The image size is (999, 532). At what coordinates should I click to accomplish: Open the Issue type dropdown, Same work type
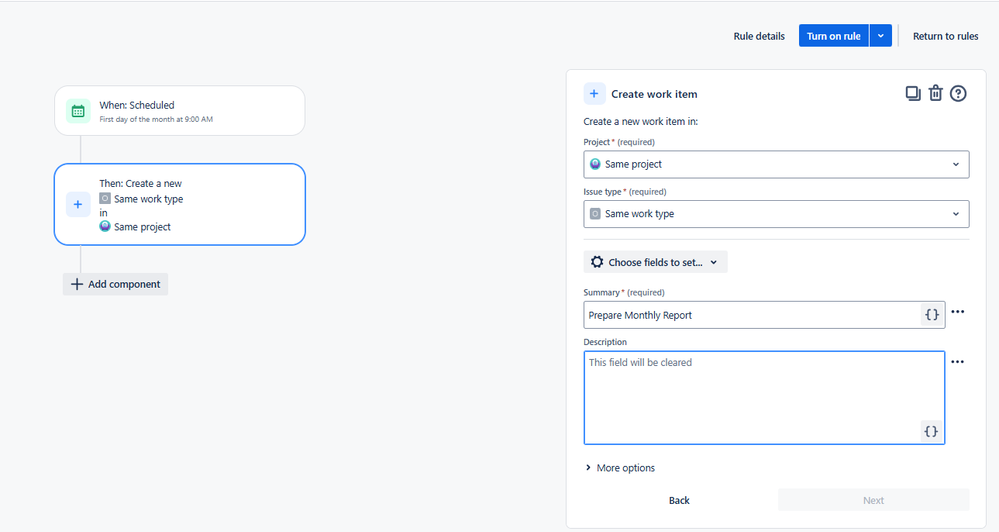pyautogui.click(x=776, y=214)
